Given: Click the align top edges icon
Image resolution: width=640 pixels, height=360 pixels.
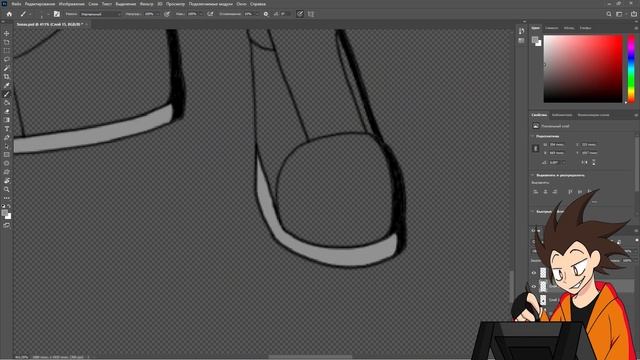Looking at the screenshot, I should (x=570, y=191).
